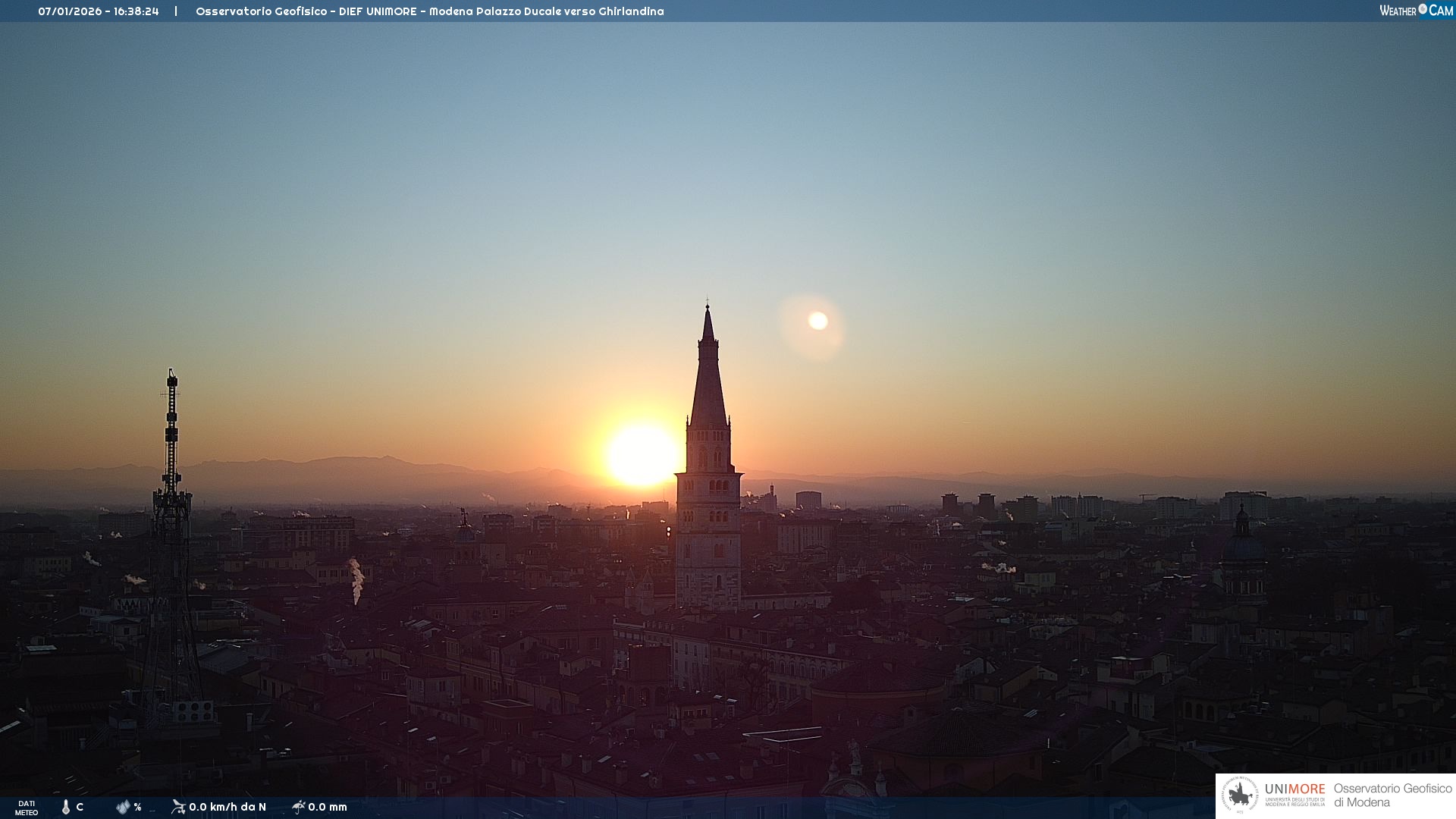Click the UNIMORE round crest seal
The image size is (1456, 819).
point(1240,795)
